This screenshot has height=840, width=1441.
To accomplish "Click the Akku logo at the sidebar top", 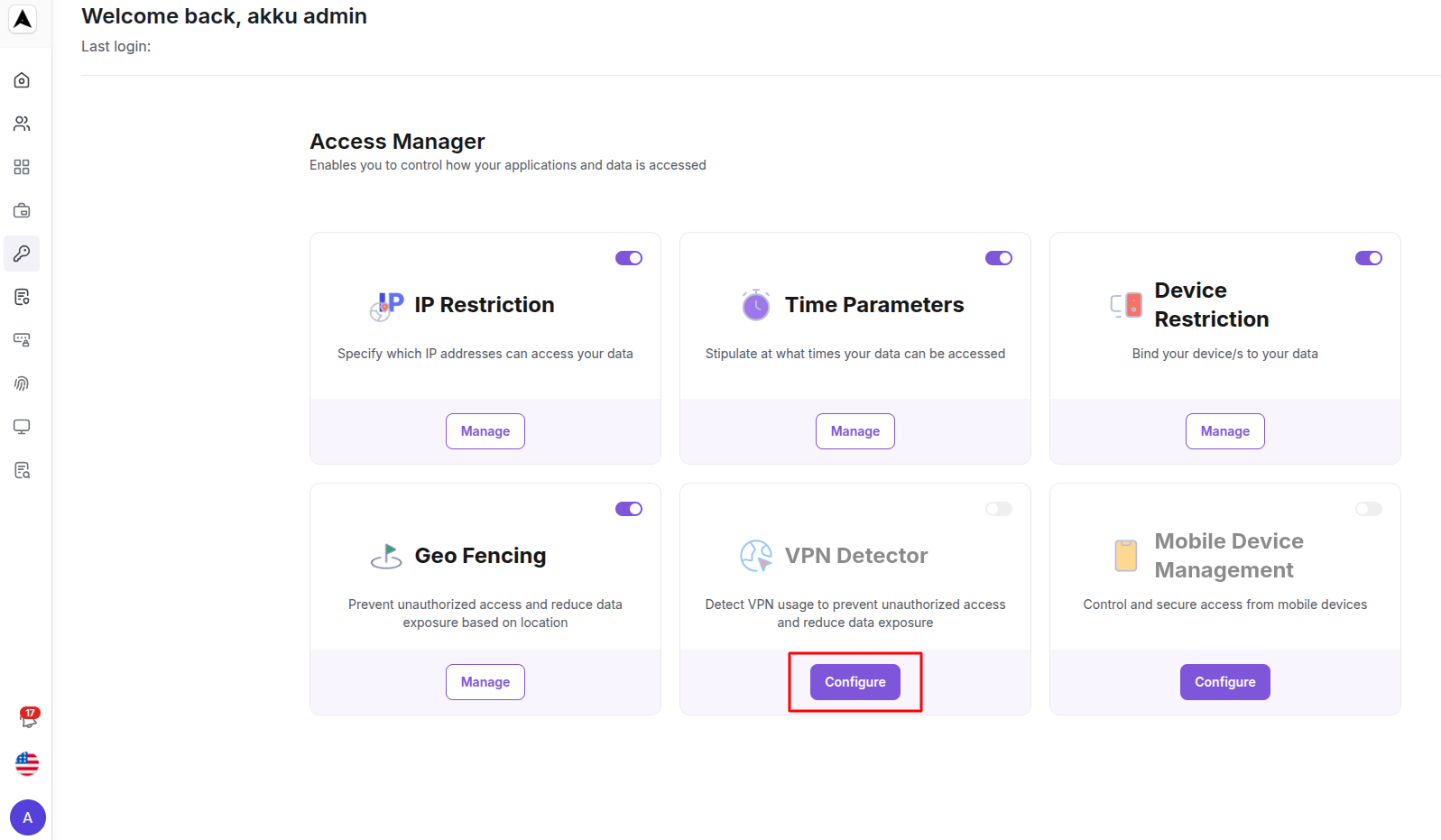I will point(23,18).
